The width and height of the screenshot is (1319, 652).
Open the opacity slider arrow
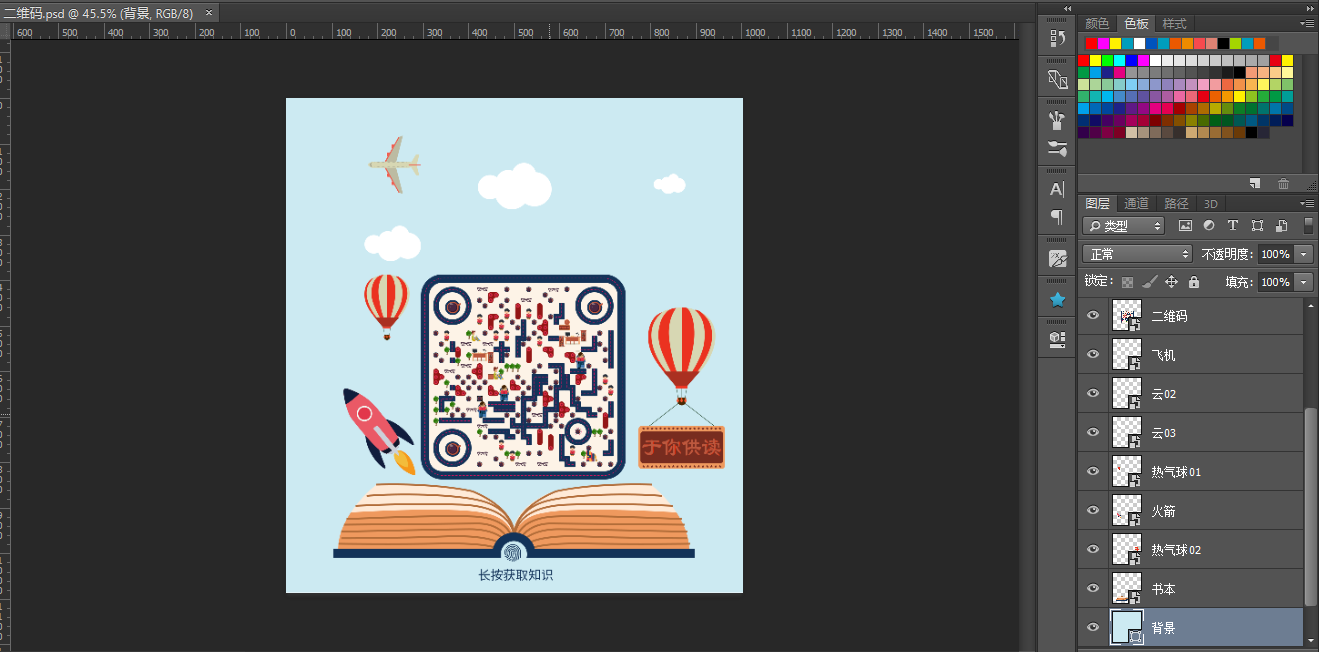1304,254
